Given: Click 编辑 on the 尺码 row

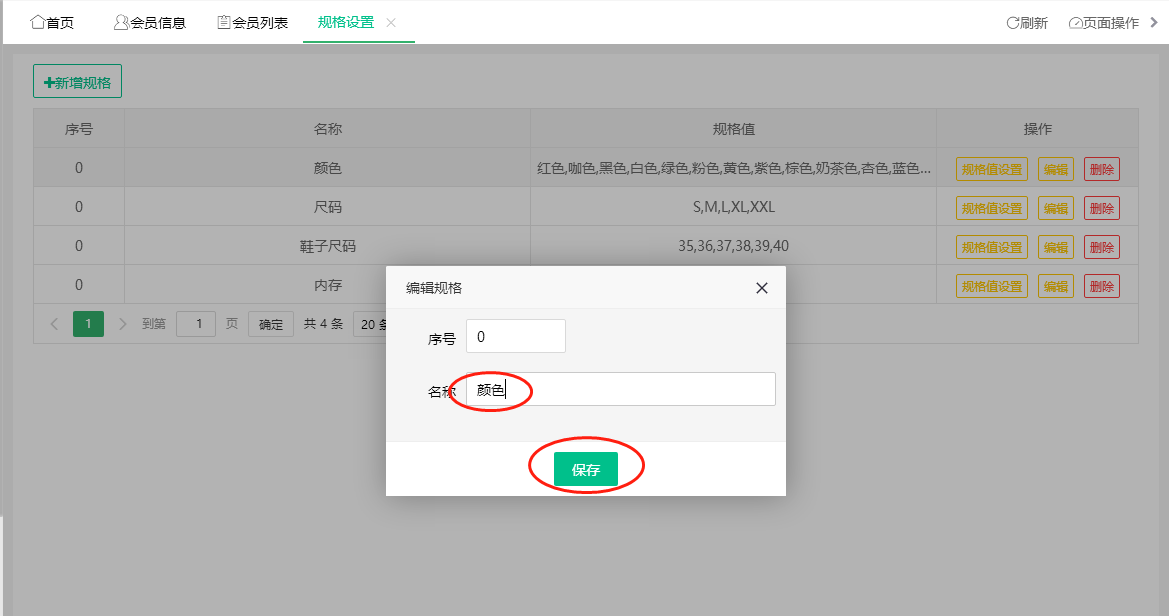Looking at the screenshot, I should coord(1055,207).
